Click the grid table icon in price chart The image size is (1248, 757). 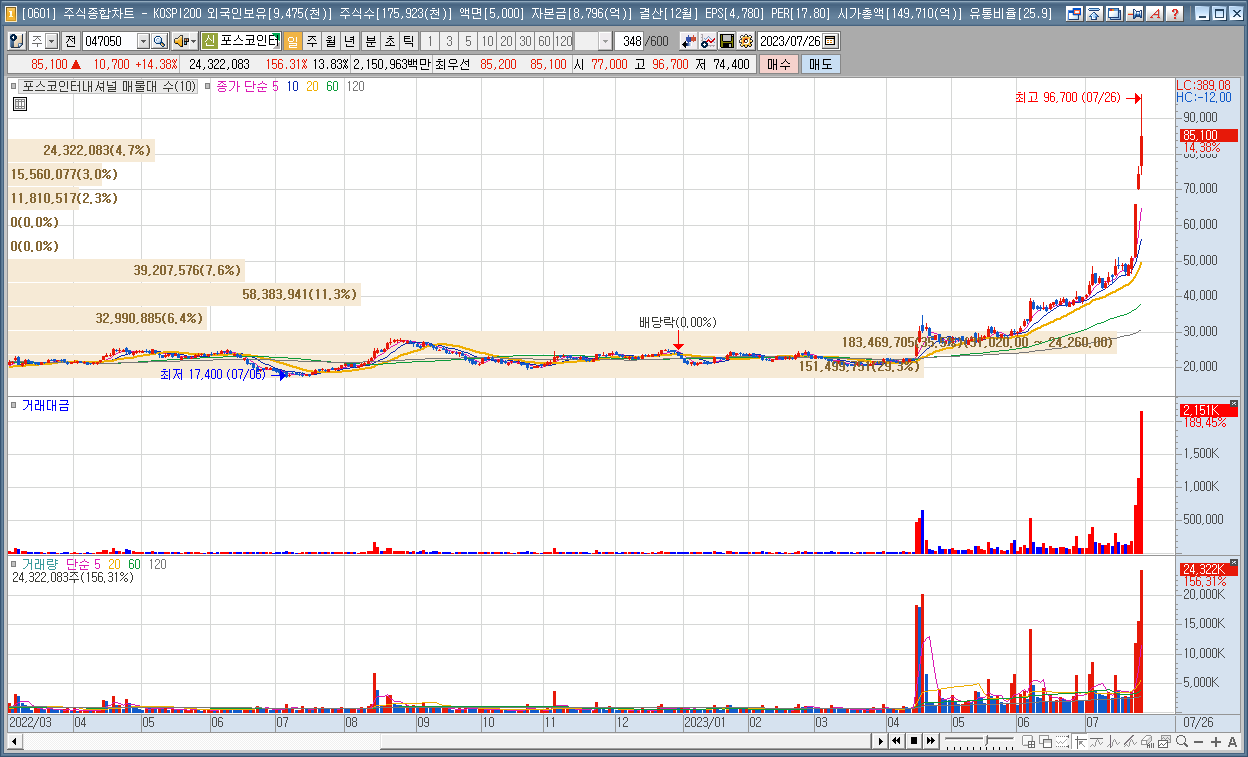pos(19,104)
